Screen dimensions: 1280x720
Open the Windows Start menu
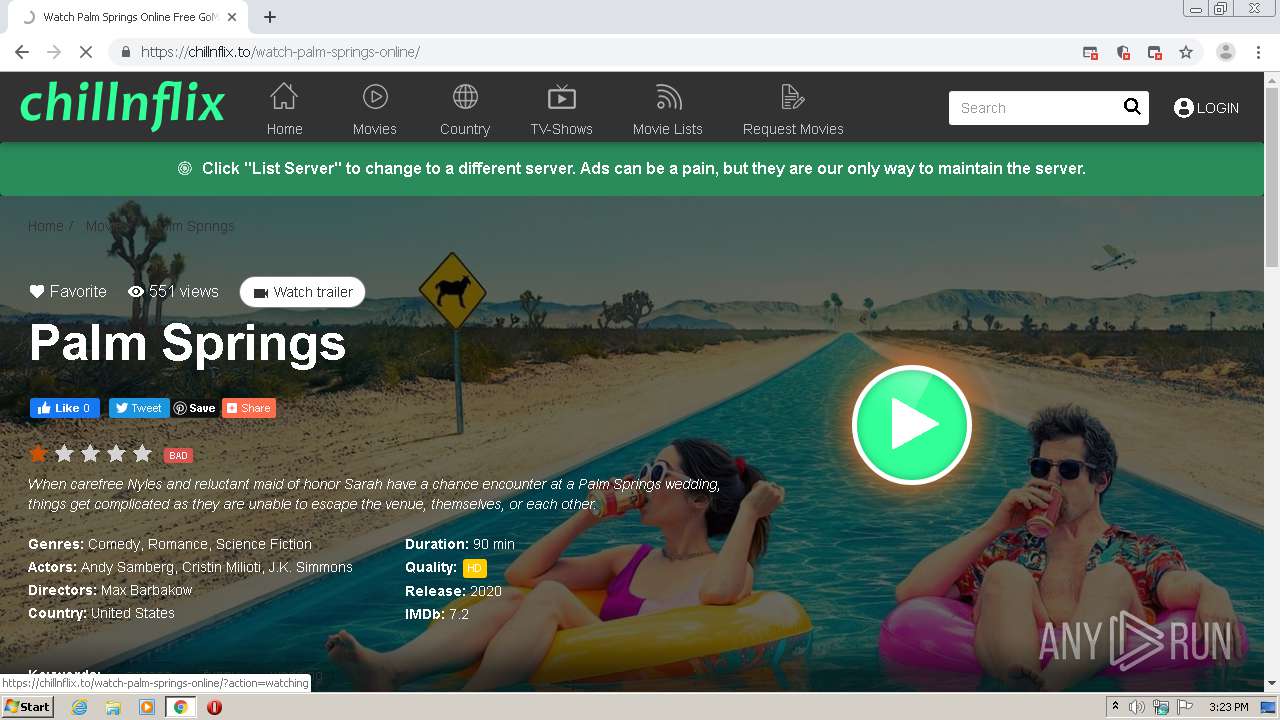click(x=28, y=707)
